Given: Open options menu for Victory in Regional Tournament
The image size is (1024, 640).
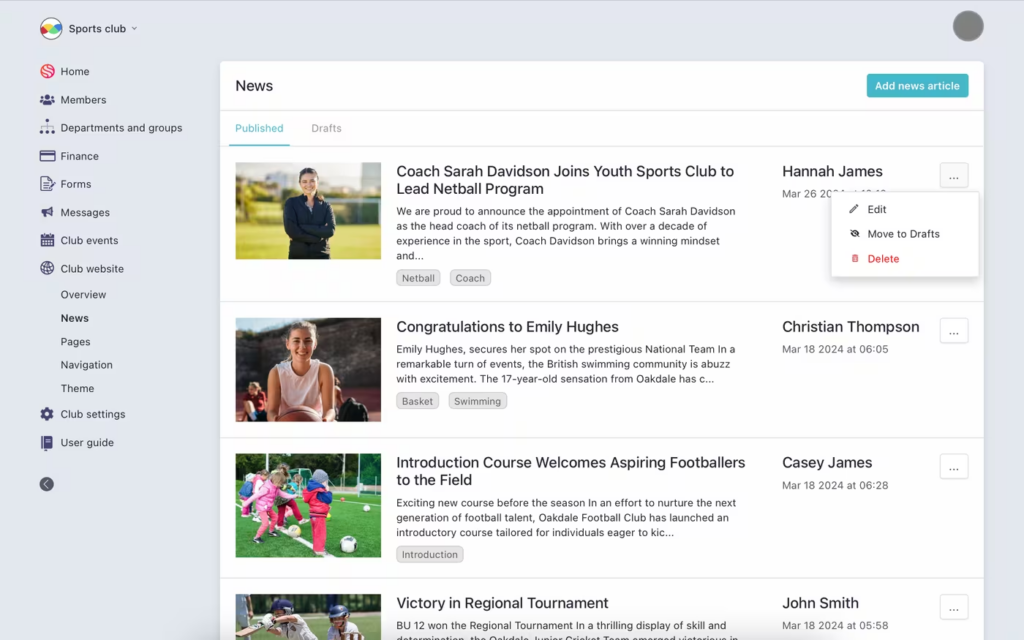Looking at the screenshot, I should (x=953, y=607).
